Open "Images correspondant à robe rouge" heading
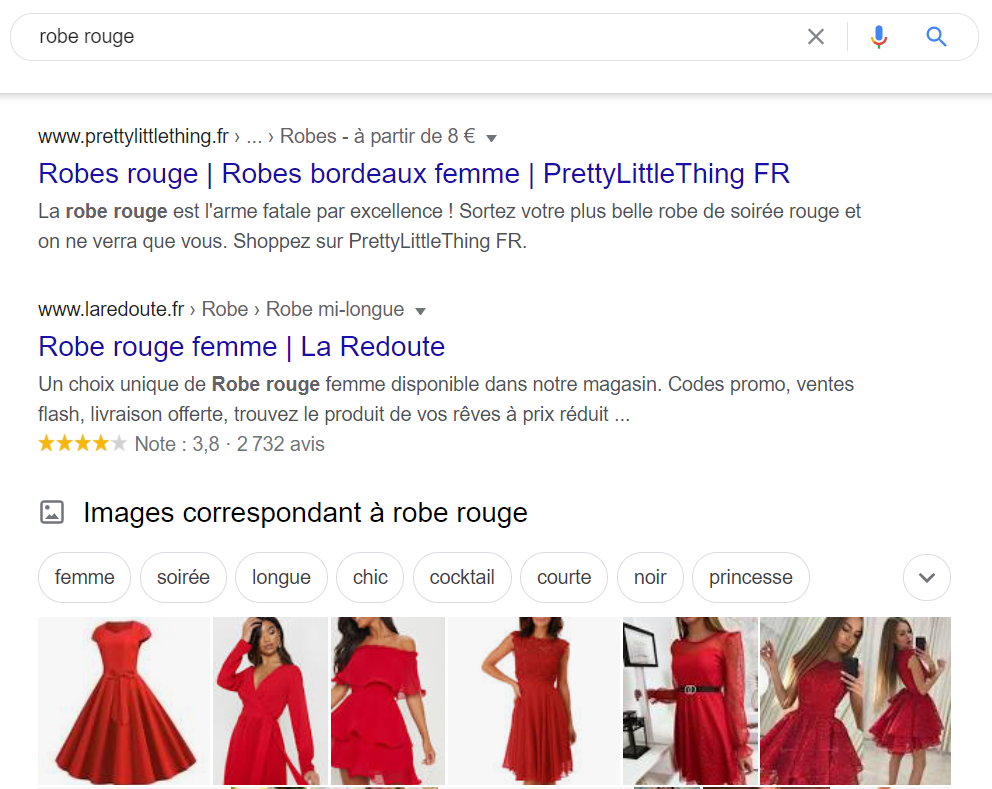Screen dimensions: 992x789 tap(305, 513)
